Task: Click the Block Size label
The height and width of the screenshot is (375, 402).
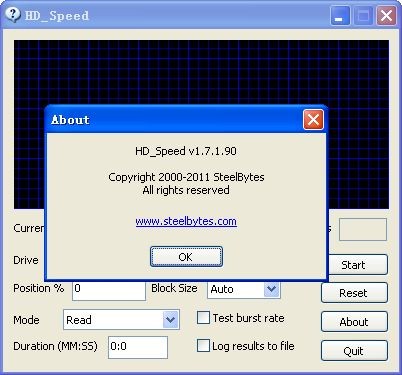Action: 174,288
